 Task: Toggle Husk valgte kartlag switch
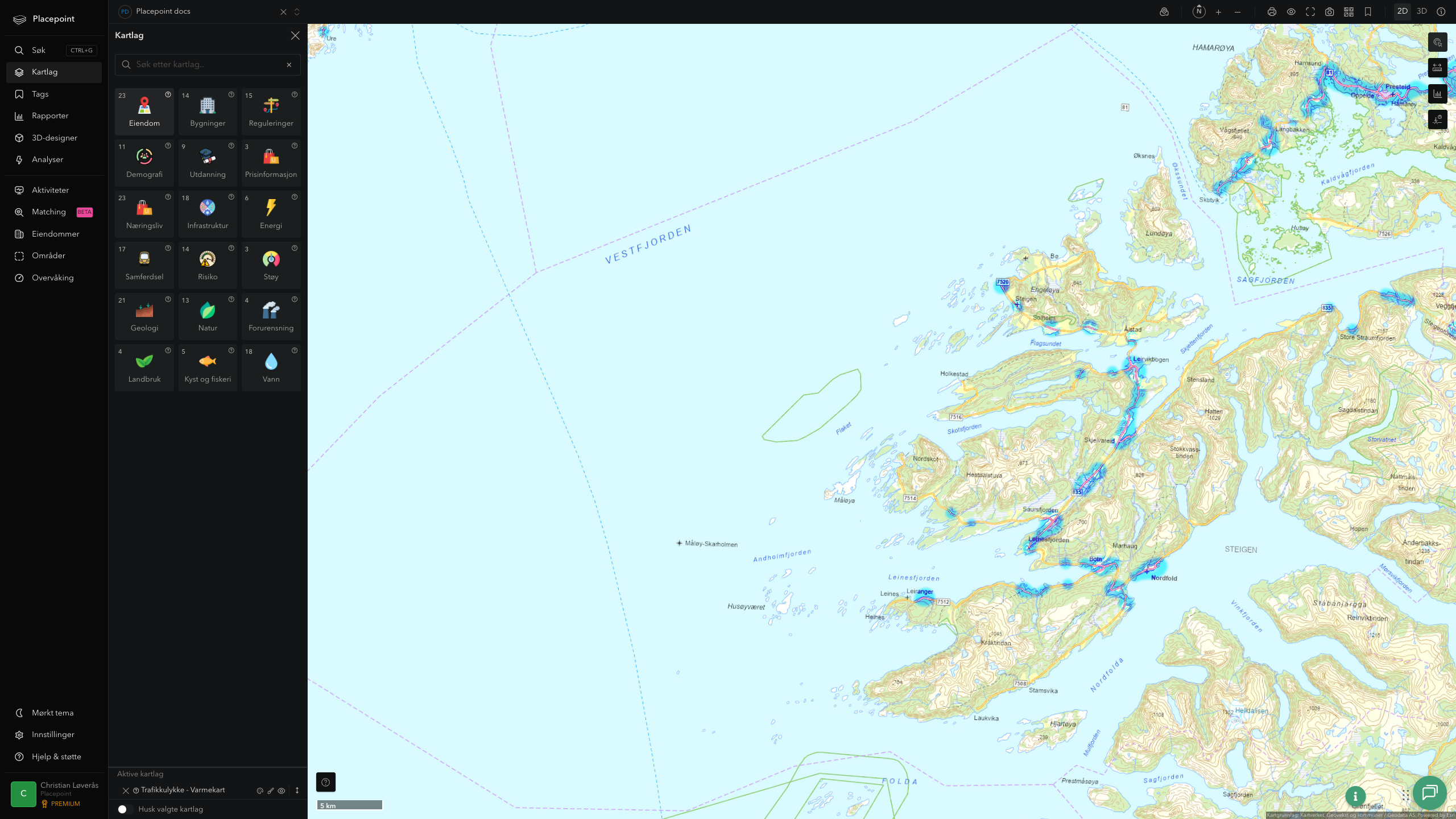[125, 809]
